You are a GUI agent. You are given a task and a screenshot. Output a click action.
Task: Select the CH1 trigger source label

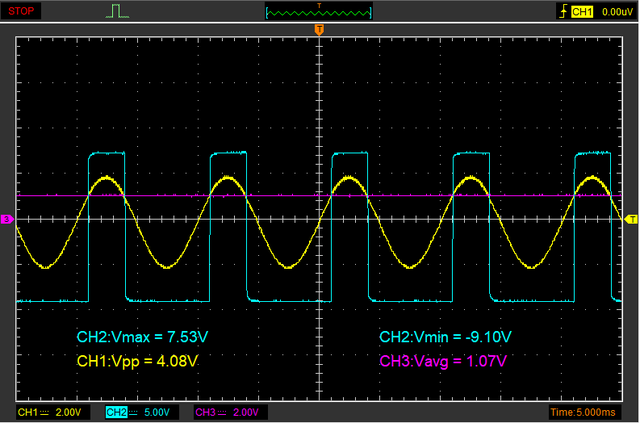click(581, 11)
